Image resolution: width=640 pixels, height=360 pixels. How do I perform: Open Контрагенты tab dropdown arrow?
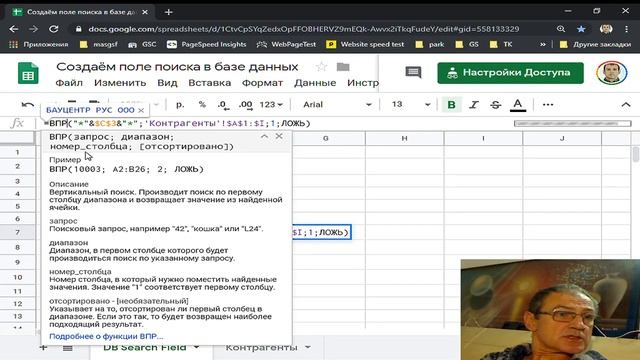click(x=307, y=347)
